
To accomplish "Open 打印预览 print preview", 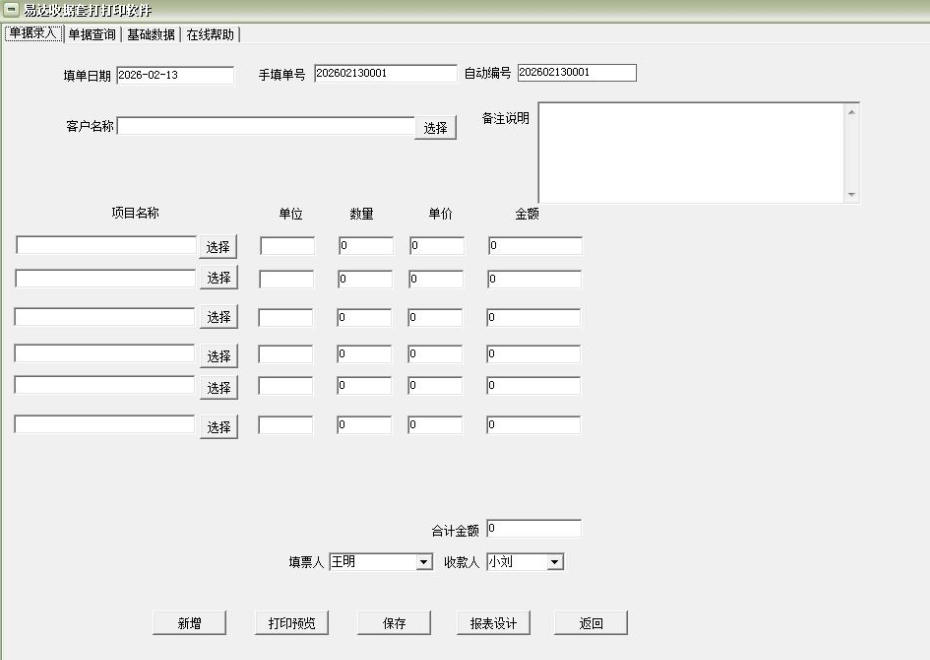I will (x=291, y=623).
